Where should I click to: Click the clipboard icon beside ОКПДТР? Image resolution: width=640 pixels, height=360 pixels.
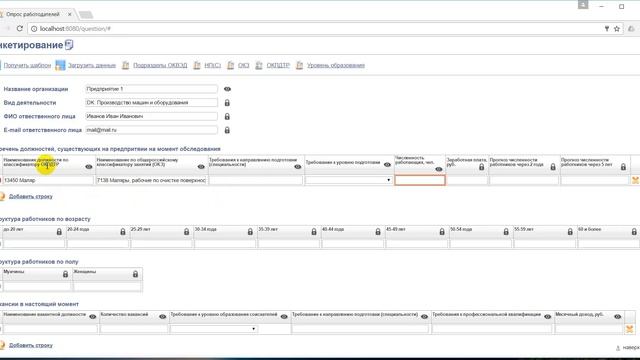(259, 65)
